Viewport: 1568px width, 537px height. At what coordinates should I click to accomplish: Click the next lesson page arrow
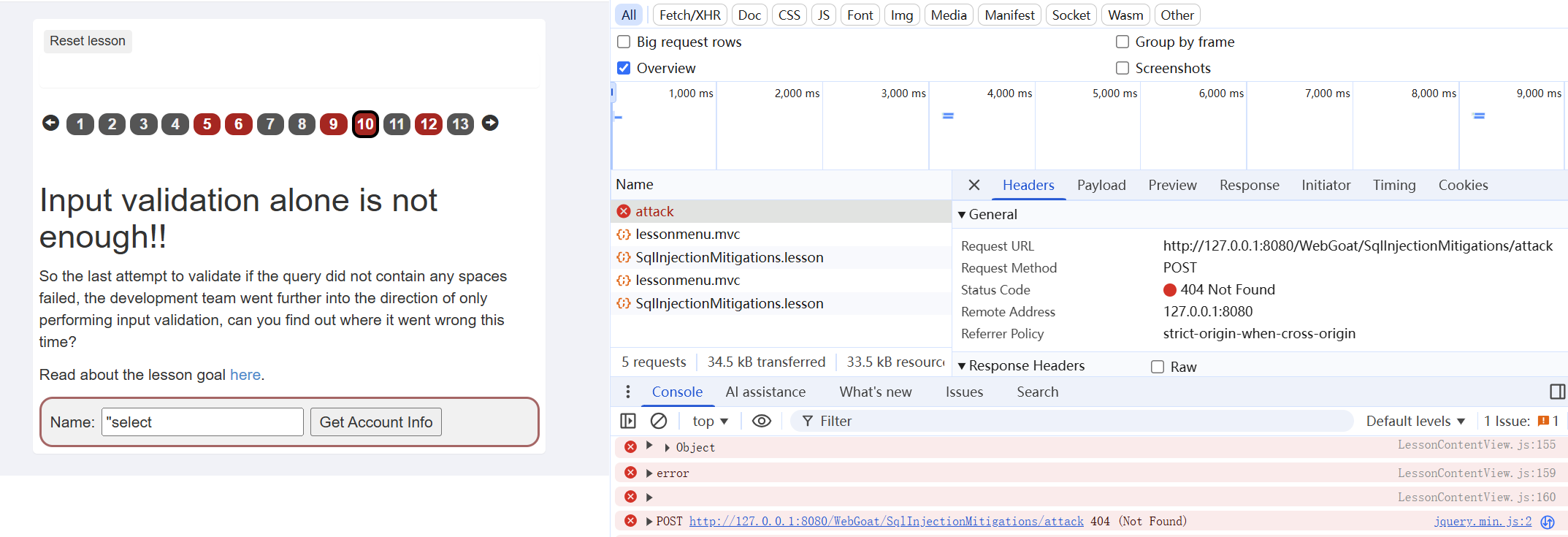[490, 123]
